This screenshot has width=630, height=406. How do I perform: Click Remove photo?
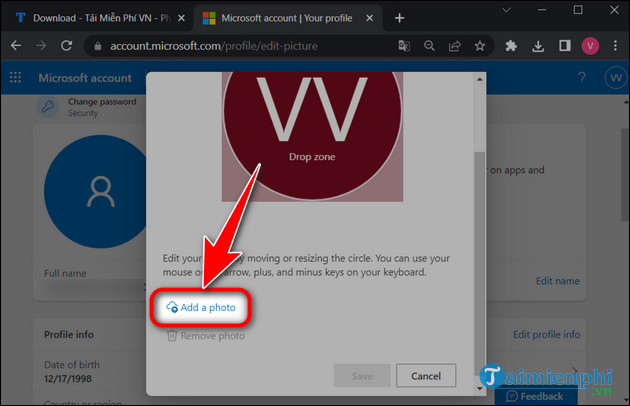point(206,336)
